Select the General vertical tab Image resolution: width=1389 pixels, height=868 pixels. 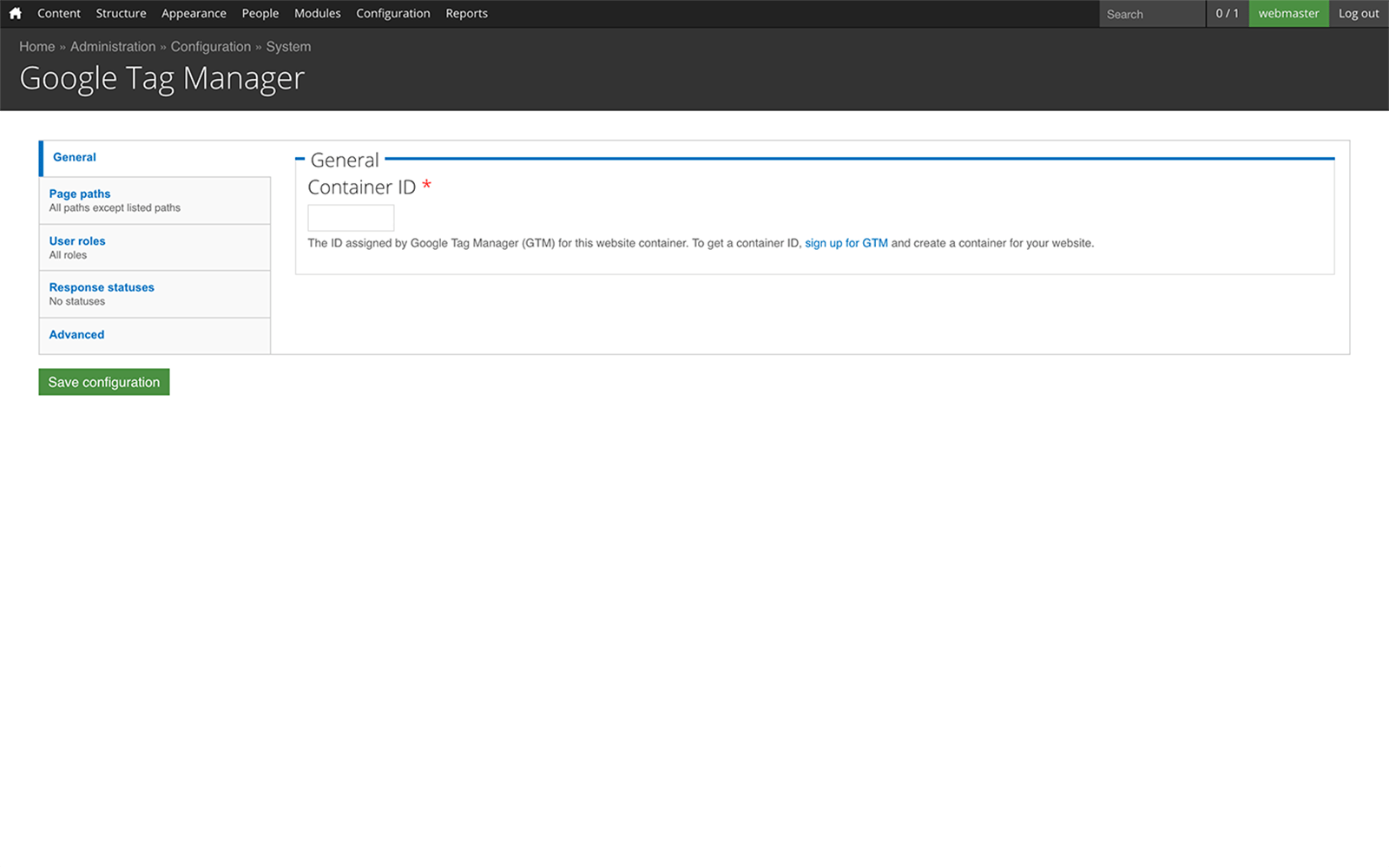pyautogui.click(x=155, y=158)
